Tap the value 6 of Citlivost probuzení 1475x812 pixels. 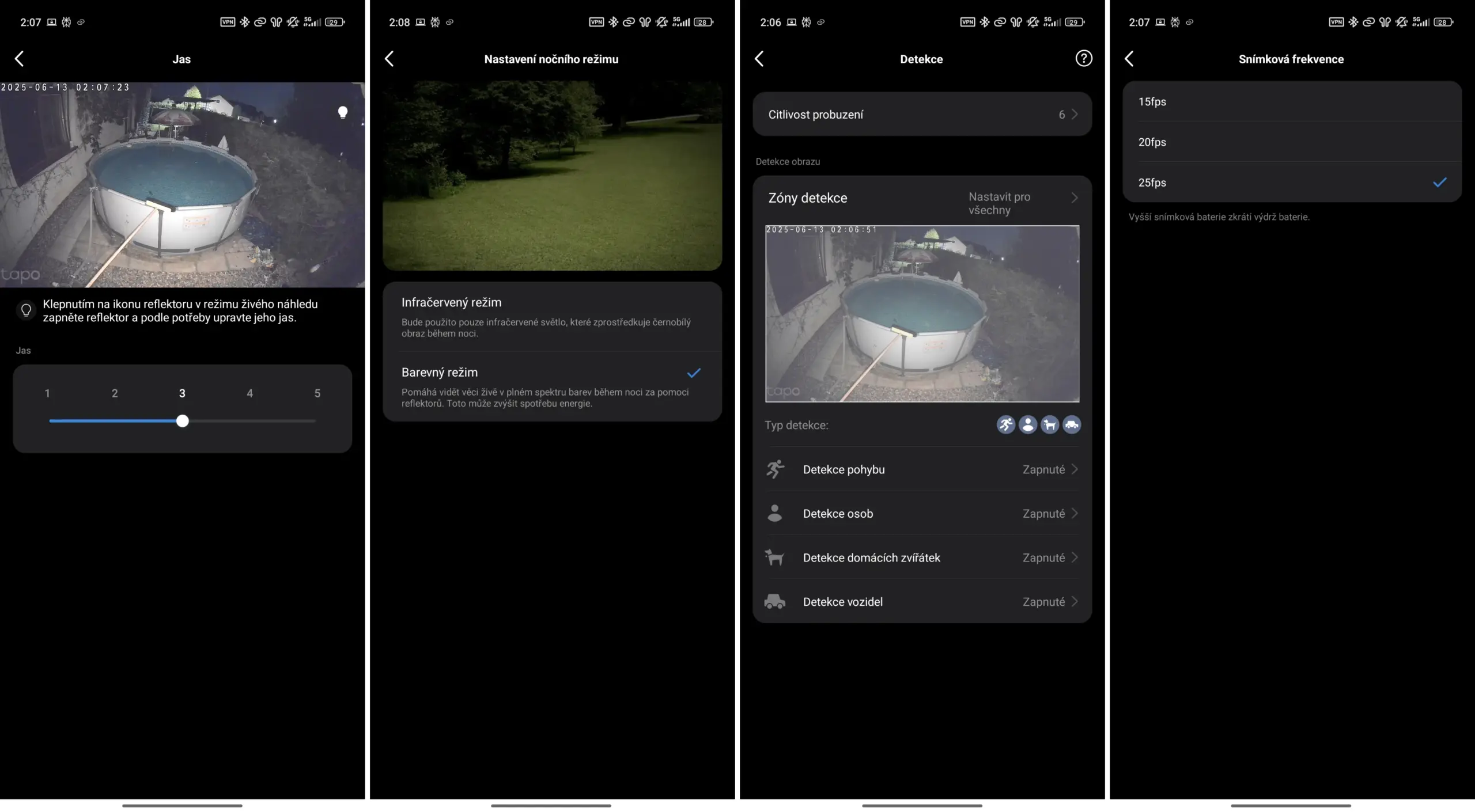pyautogui.click(x=1061, y=114)
